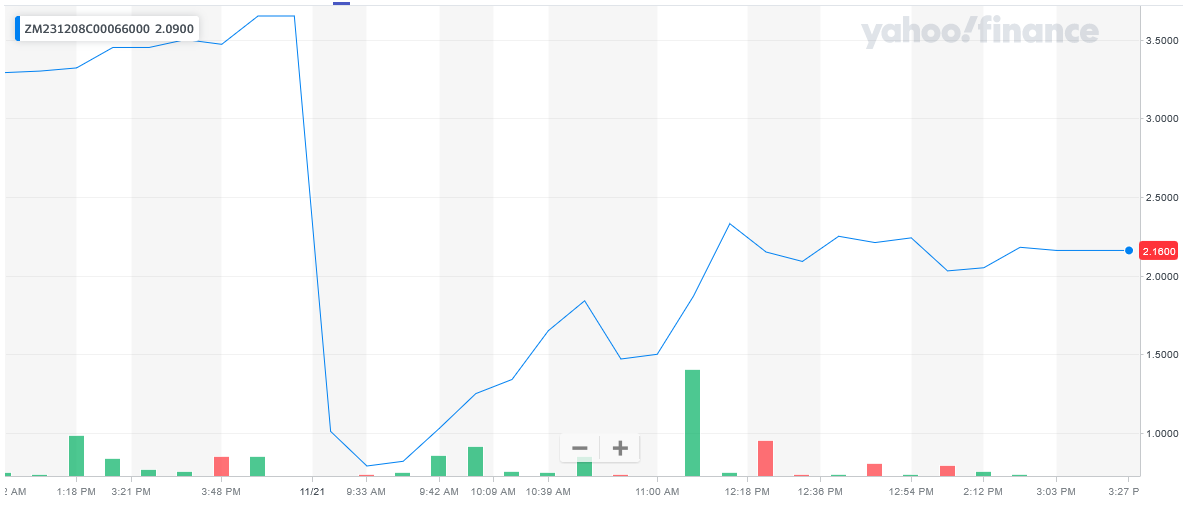Click the blue dot at line end
This screenshot has width=1183, height=513.
pyautogui.click(x=1129, y=250)
